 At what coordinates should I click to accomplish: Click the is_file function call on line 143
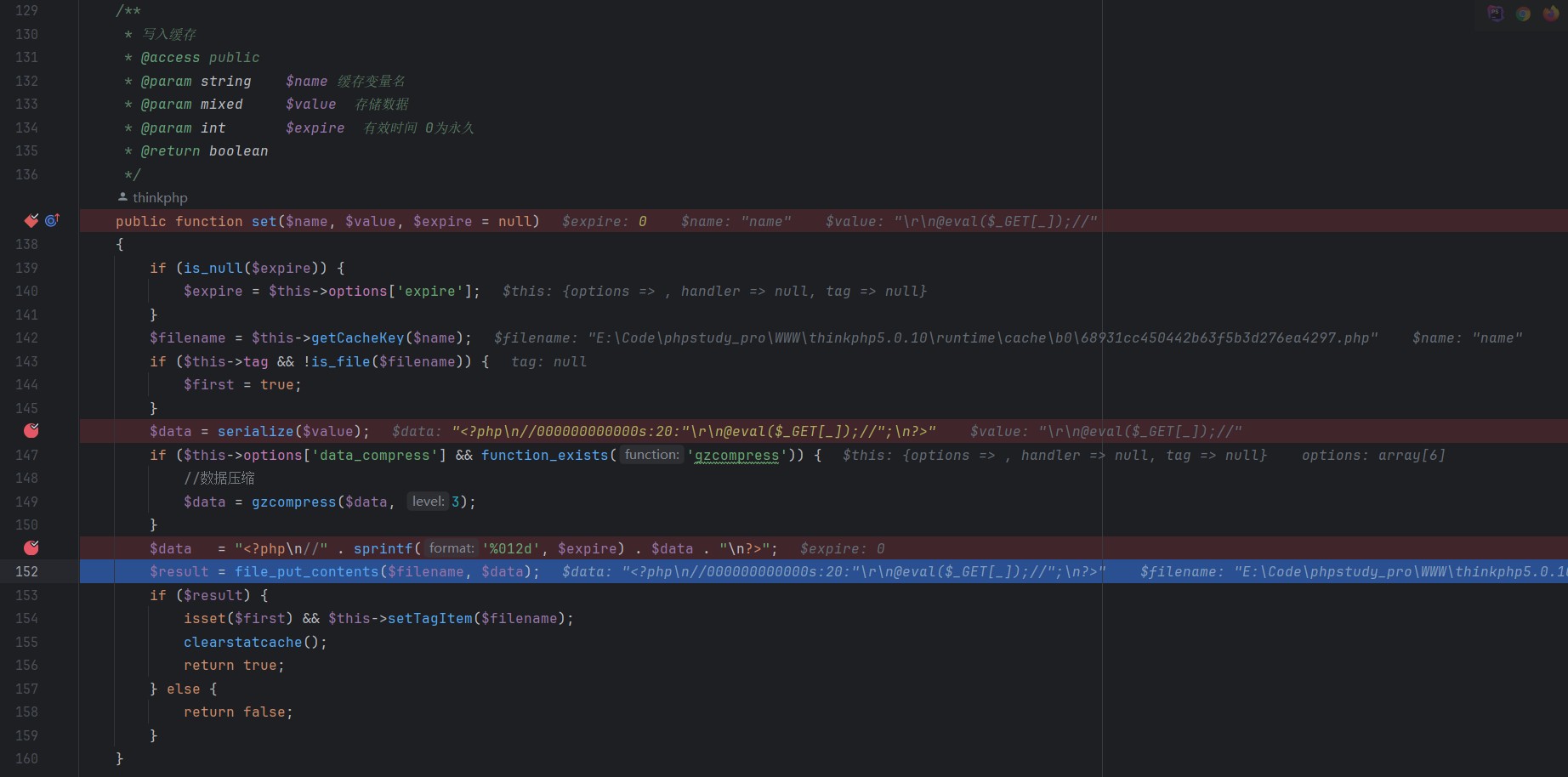tap(340, 361)
